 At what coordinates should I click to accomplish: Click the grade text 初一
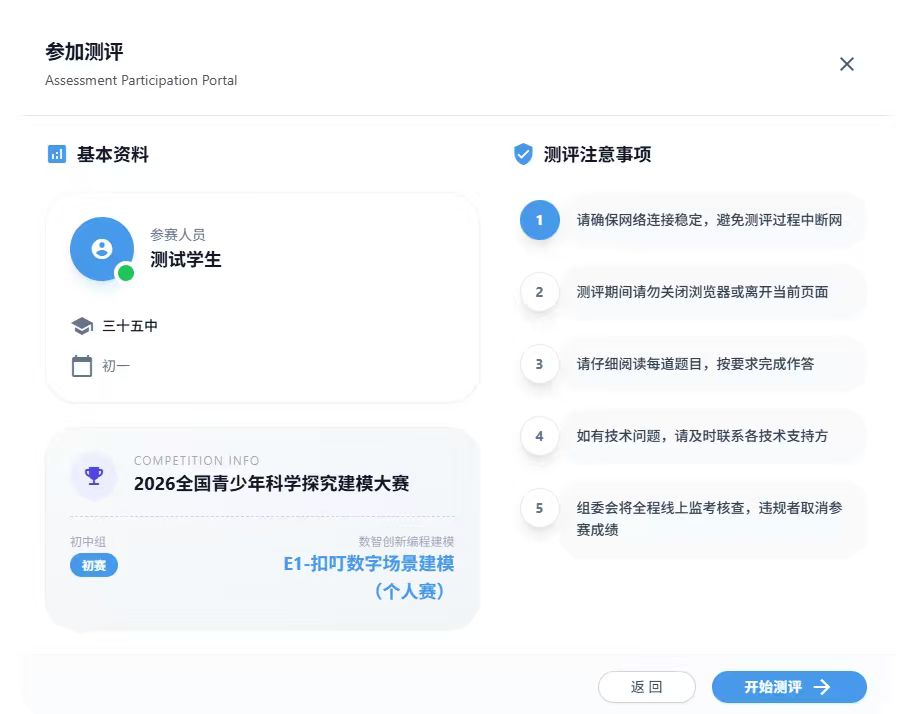tap(116, 366)
